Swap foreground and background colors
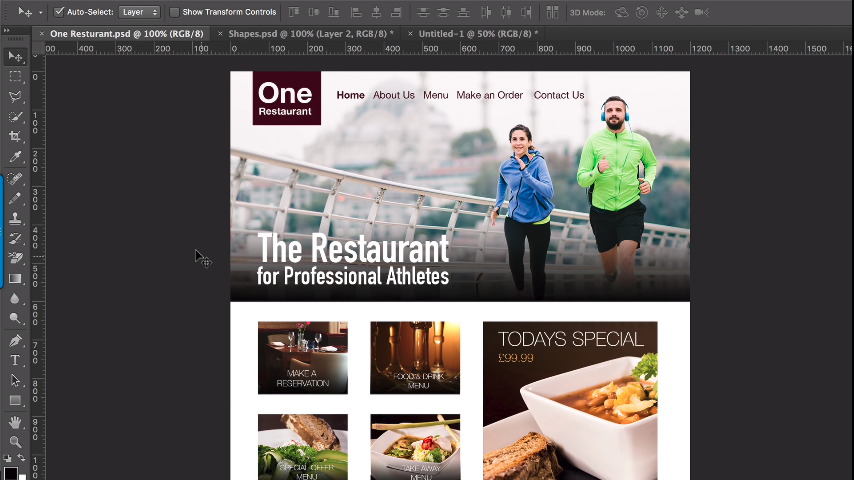Viewport: 854px width, 480px height. [x=21, y=458]
